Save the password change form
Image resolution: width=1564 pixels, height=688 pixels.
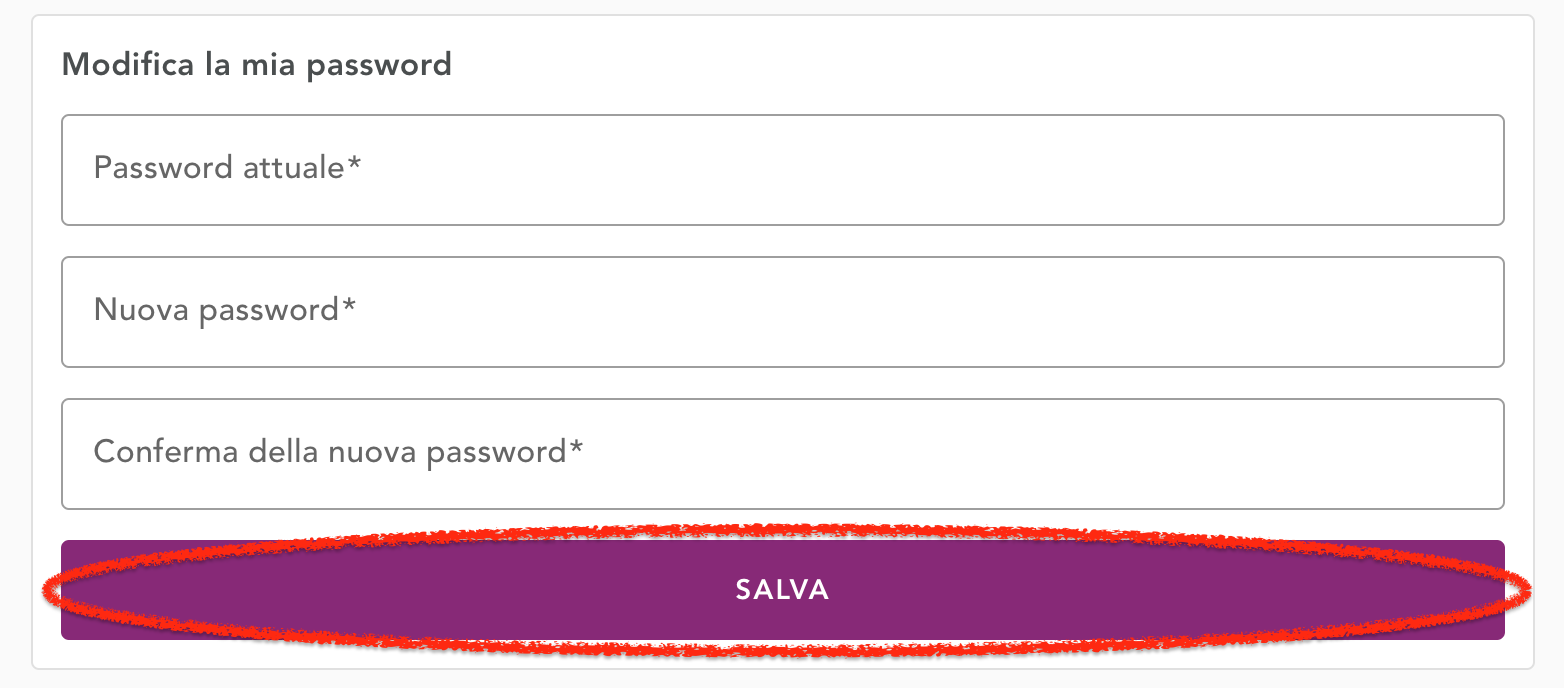[x=782, y=590]
